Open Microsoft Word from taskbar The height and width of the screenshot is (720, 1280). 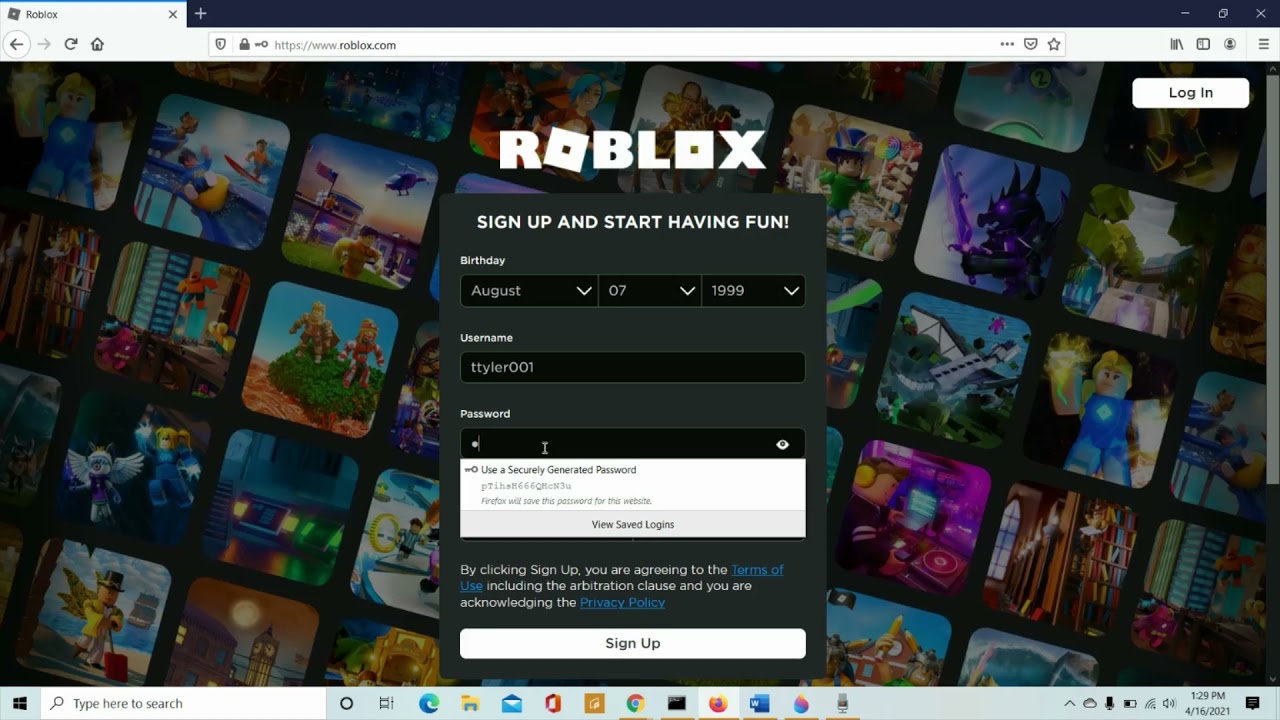(x=759, y=704)
